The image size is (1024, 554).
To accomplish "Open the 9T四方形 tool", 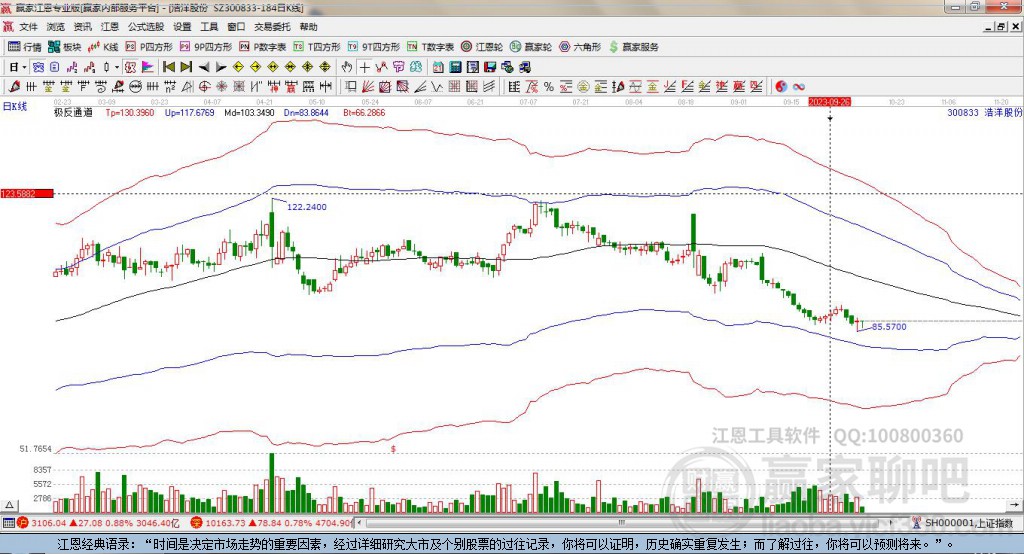I will tap(374, 47).
